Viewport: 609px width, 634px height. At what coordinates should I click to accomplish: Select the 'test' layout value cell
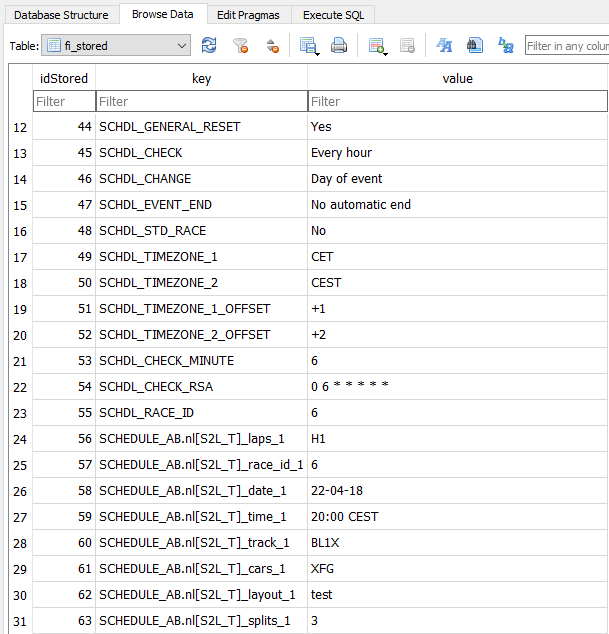coord(457,595)
